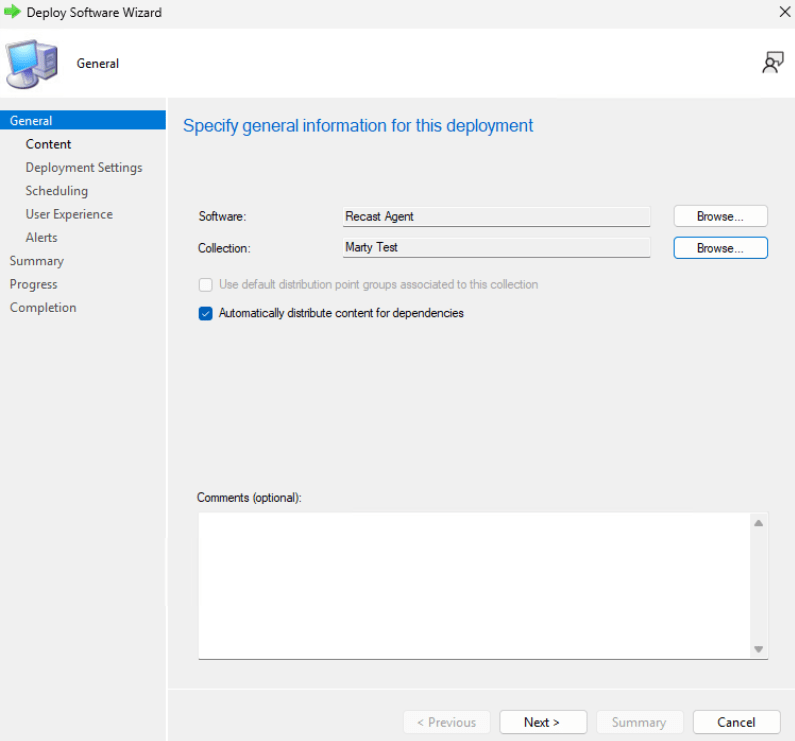Close the Deploy Software Wizard window
Screen dimensions: 795x741
[783, 12]
